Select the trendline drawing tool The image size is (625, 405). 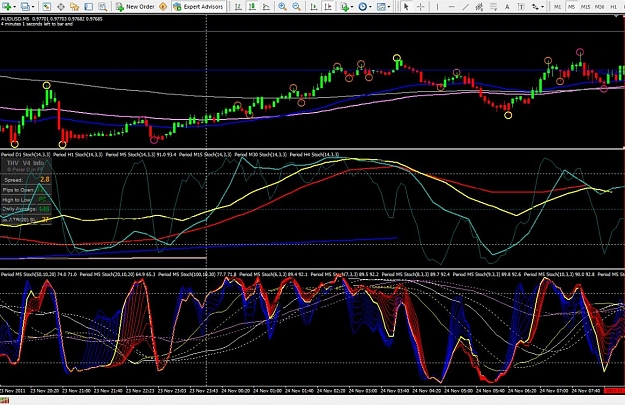coord(465,6)
